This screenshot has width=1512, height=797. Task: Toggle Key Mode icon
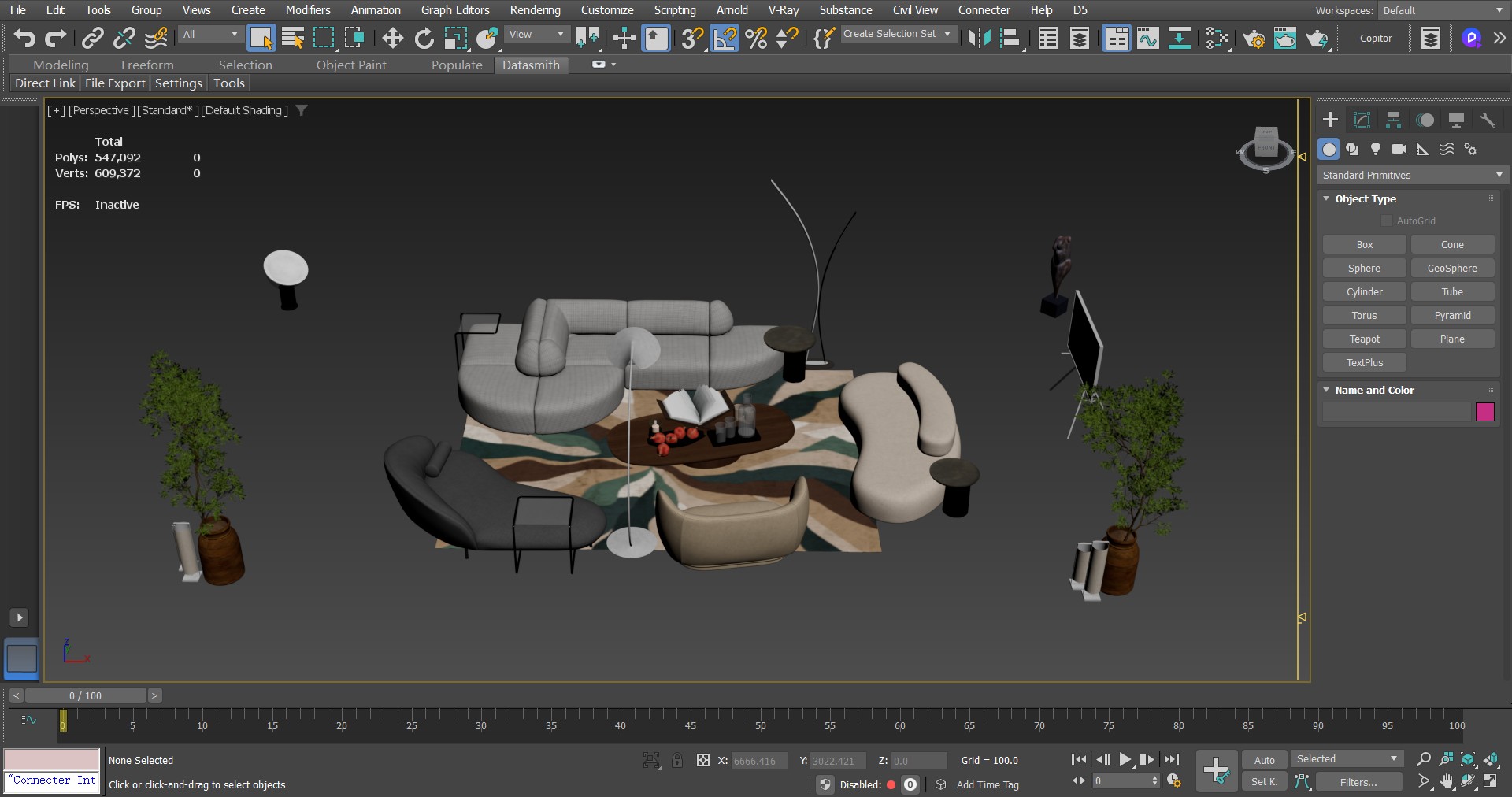[1079, 781]
